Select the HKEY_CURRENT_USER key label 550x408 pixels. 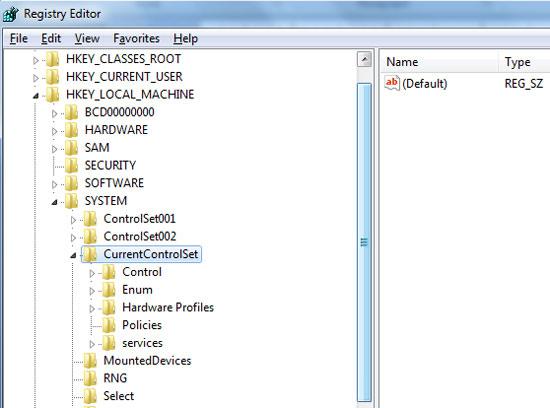coord(124,76)
